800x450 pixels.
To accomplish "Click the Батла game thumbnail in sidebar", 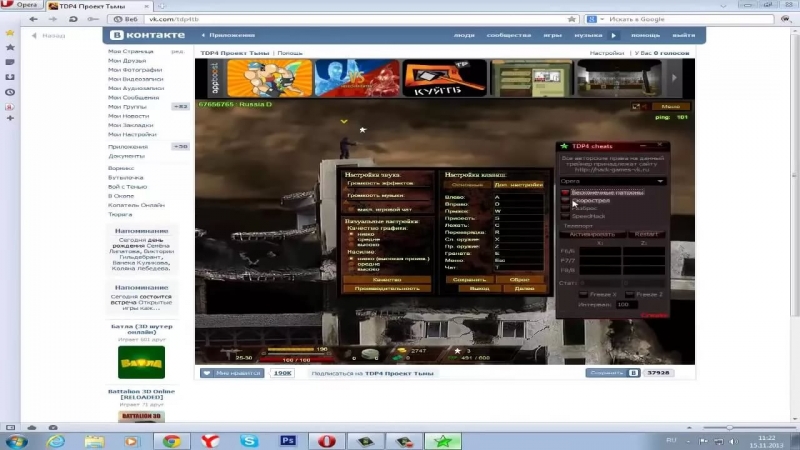I will tap(141, 362).
